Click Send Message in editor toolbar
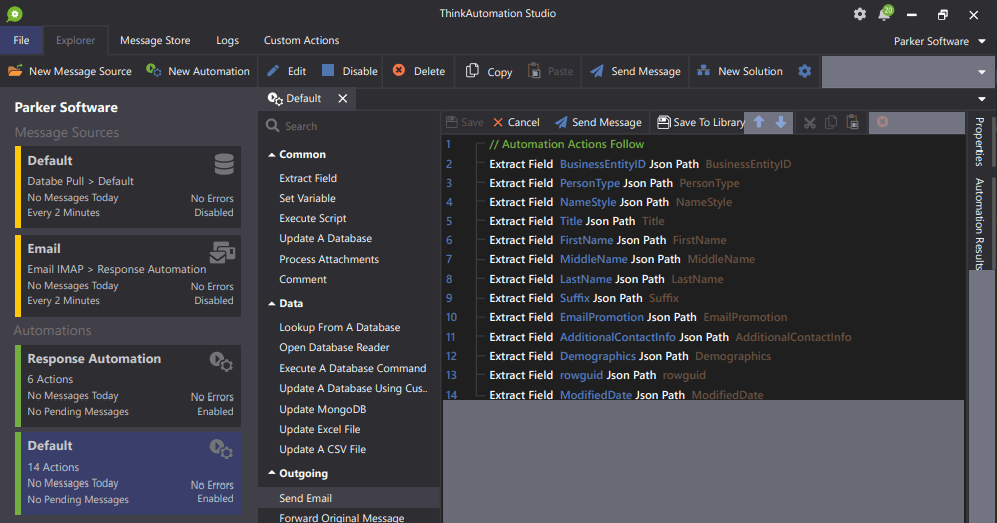The width and height of the screenshot is (997, 523). pos(598,122)
